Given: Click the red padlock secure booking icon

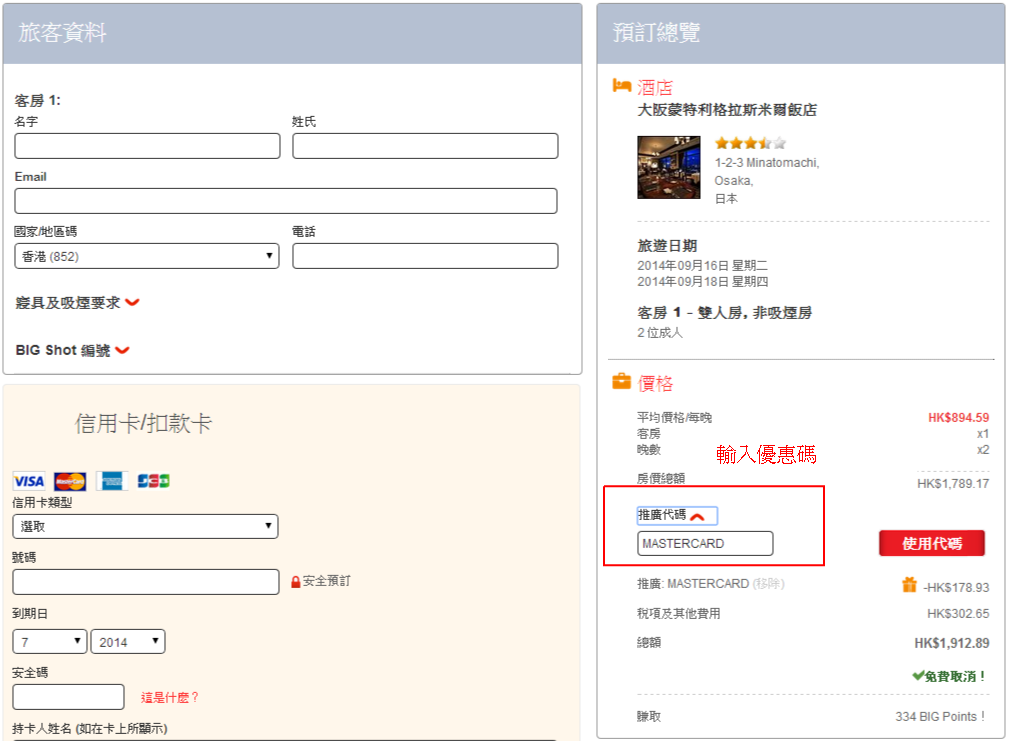Looking at the screenshot, I should [296, 582].
